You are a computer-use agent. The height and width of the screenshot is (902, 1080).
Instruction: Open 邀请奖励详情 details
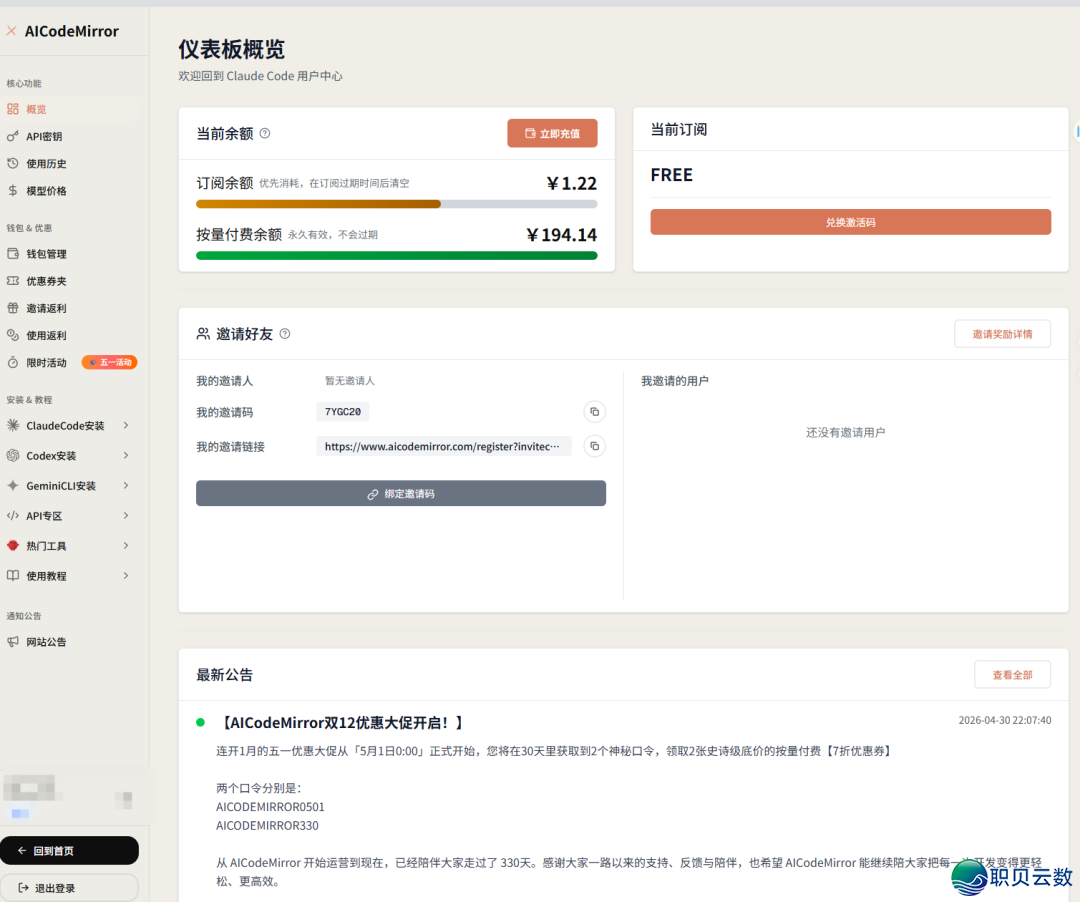pyautogui.click(x=1002, y=334)
